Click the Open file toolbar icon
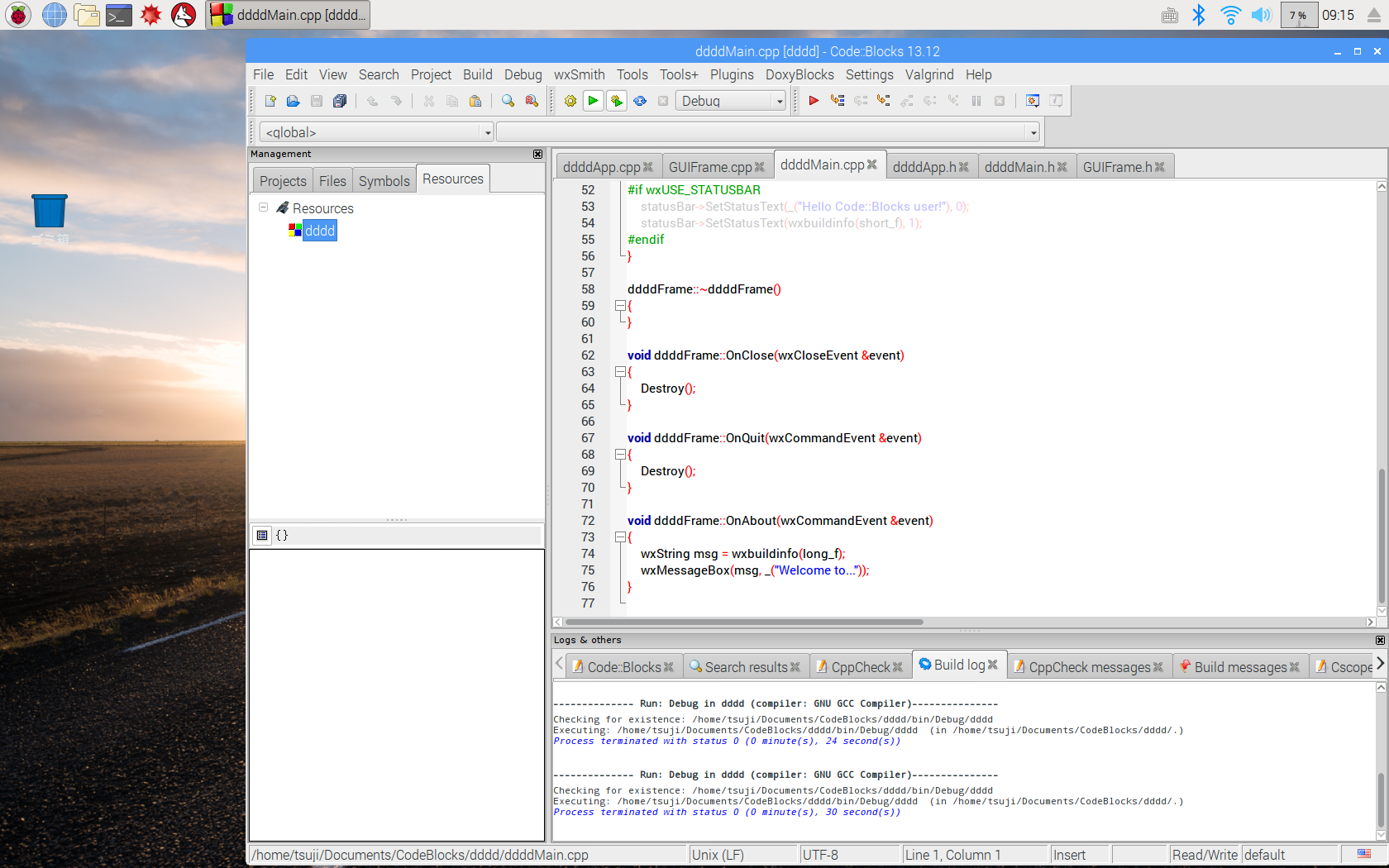1389x868 pixels. pyautogui.click(x=294, y=101)
